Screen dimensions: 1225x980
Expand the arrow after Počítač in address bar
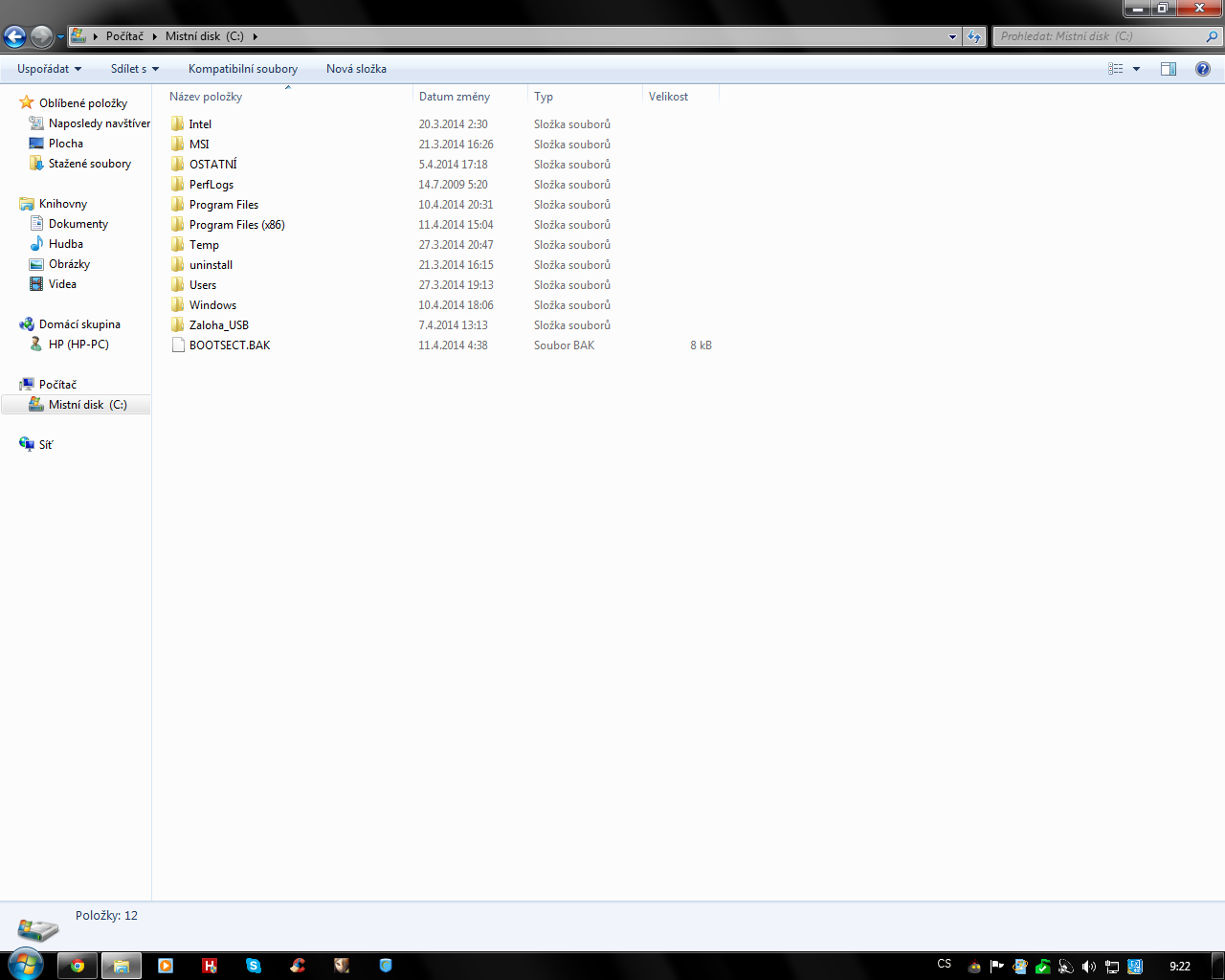tap(154, 36)
